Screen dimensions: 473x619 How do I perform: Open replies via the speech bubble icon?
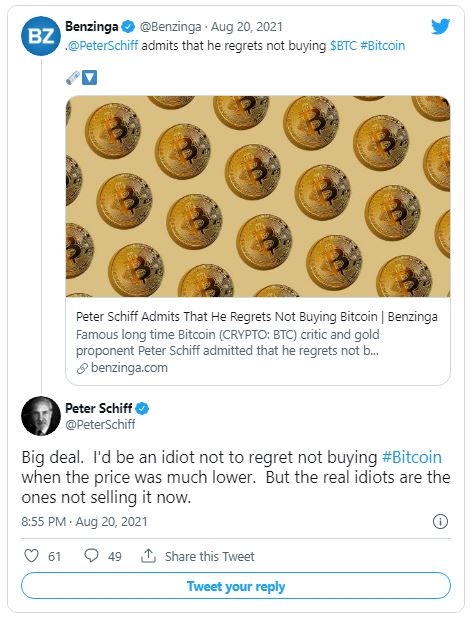pyautogui.click(x=91, y=555)
